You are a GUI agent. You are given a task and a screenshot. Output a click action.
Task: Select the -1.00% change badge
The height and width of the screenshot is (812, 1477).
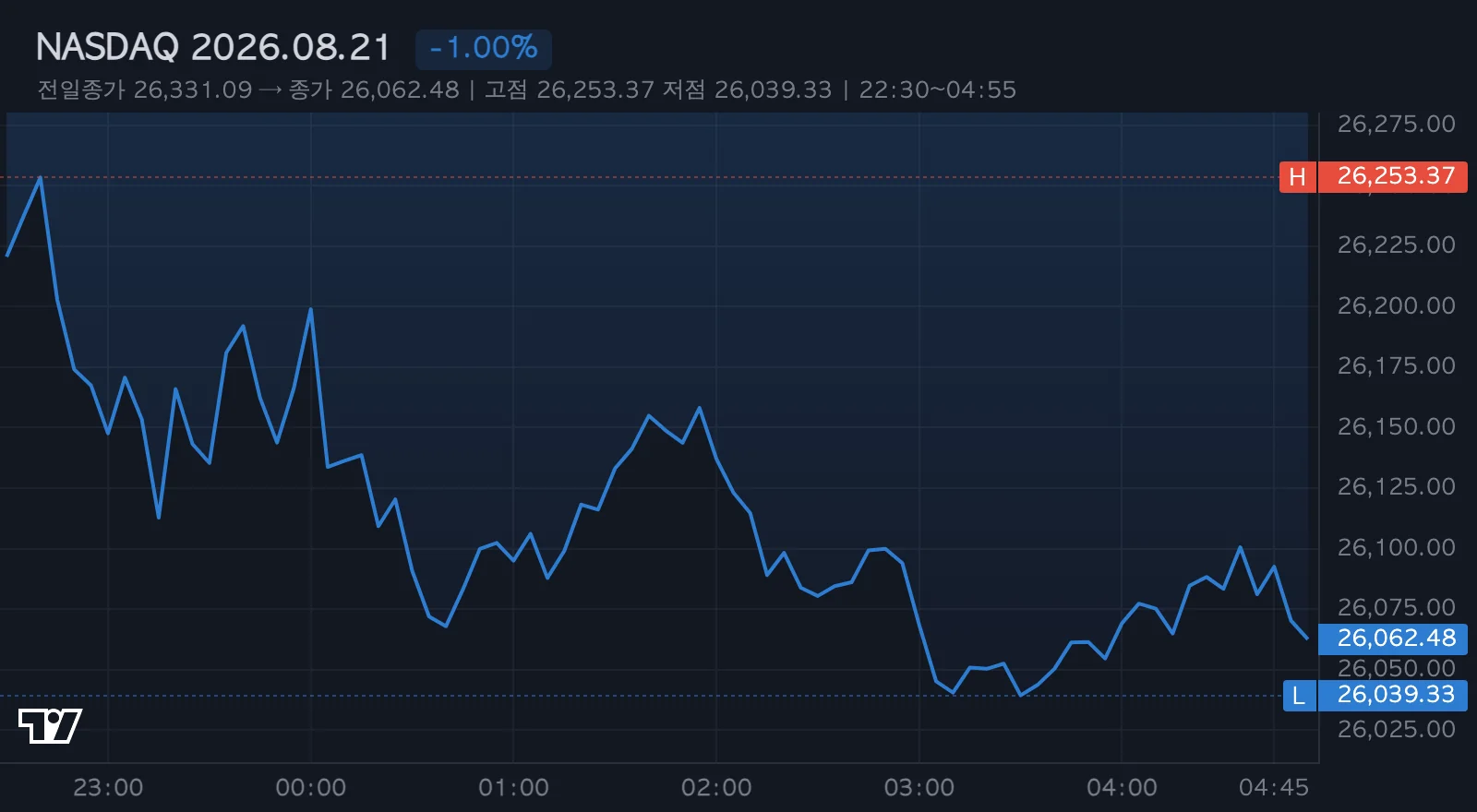coord(484,48)
